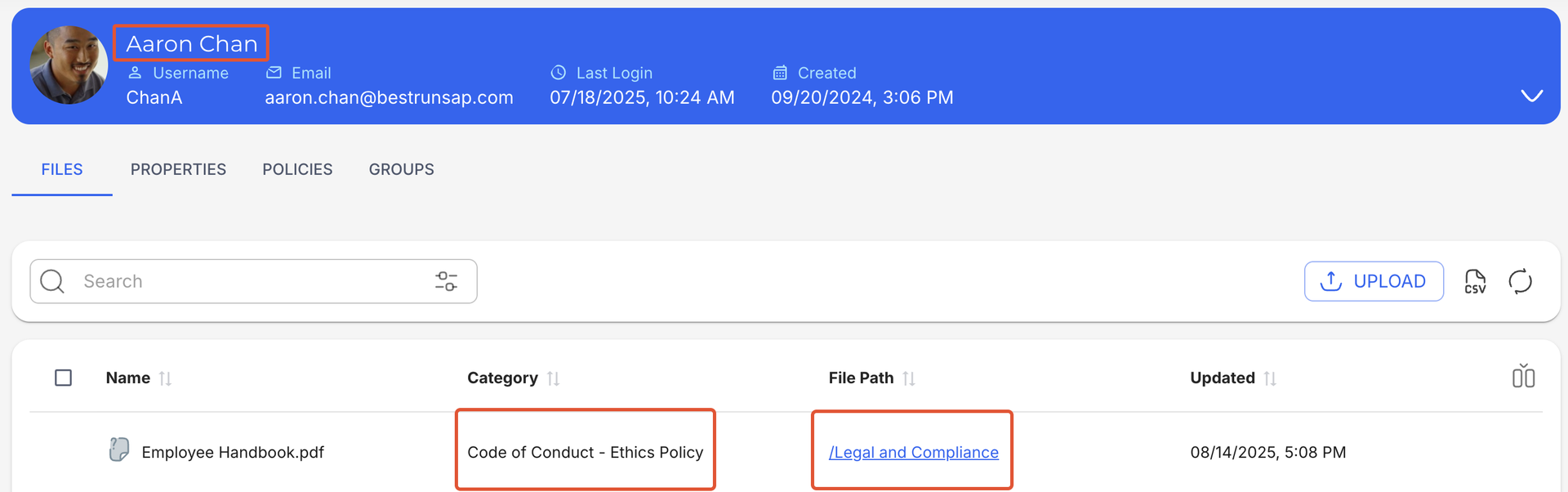Click the CSV export icon
1568x492 pixels.
[x=1475, y=281]
